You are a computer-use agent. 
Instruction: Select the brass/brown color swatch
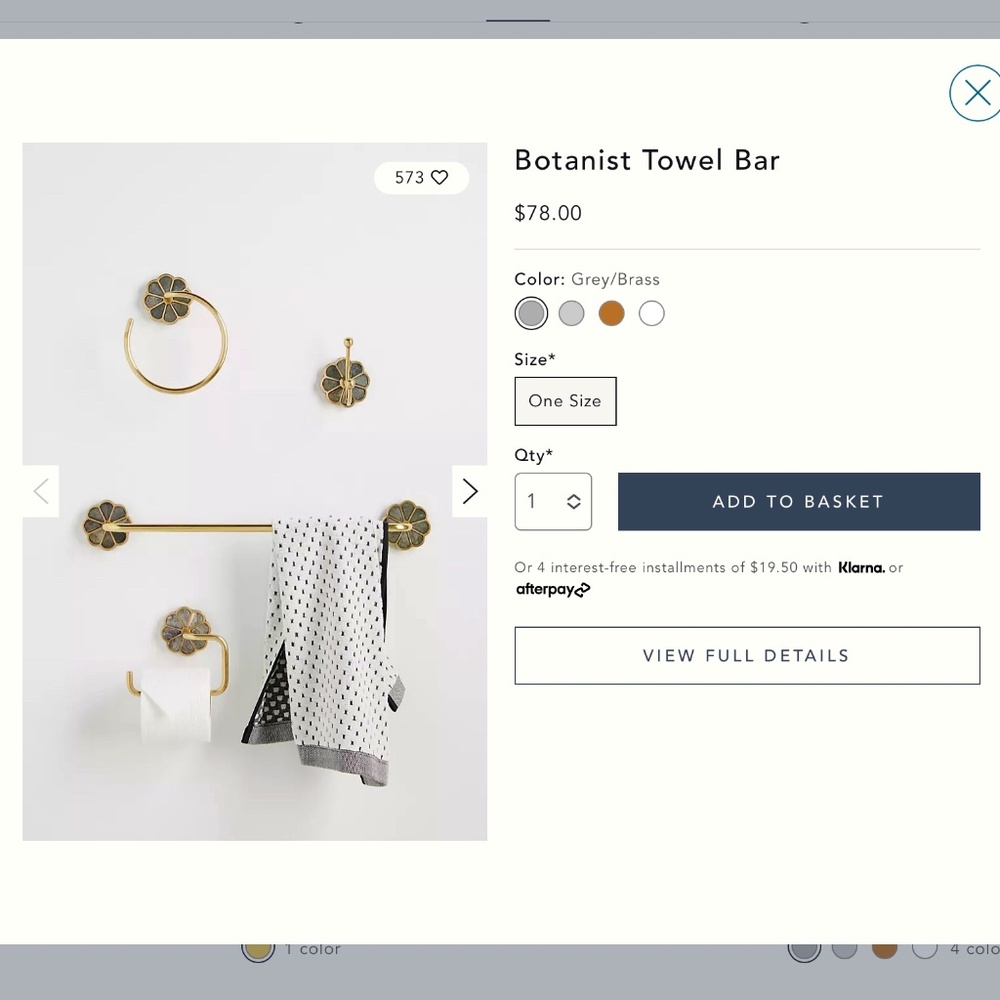coord(611,313)
